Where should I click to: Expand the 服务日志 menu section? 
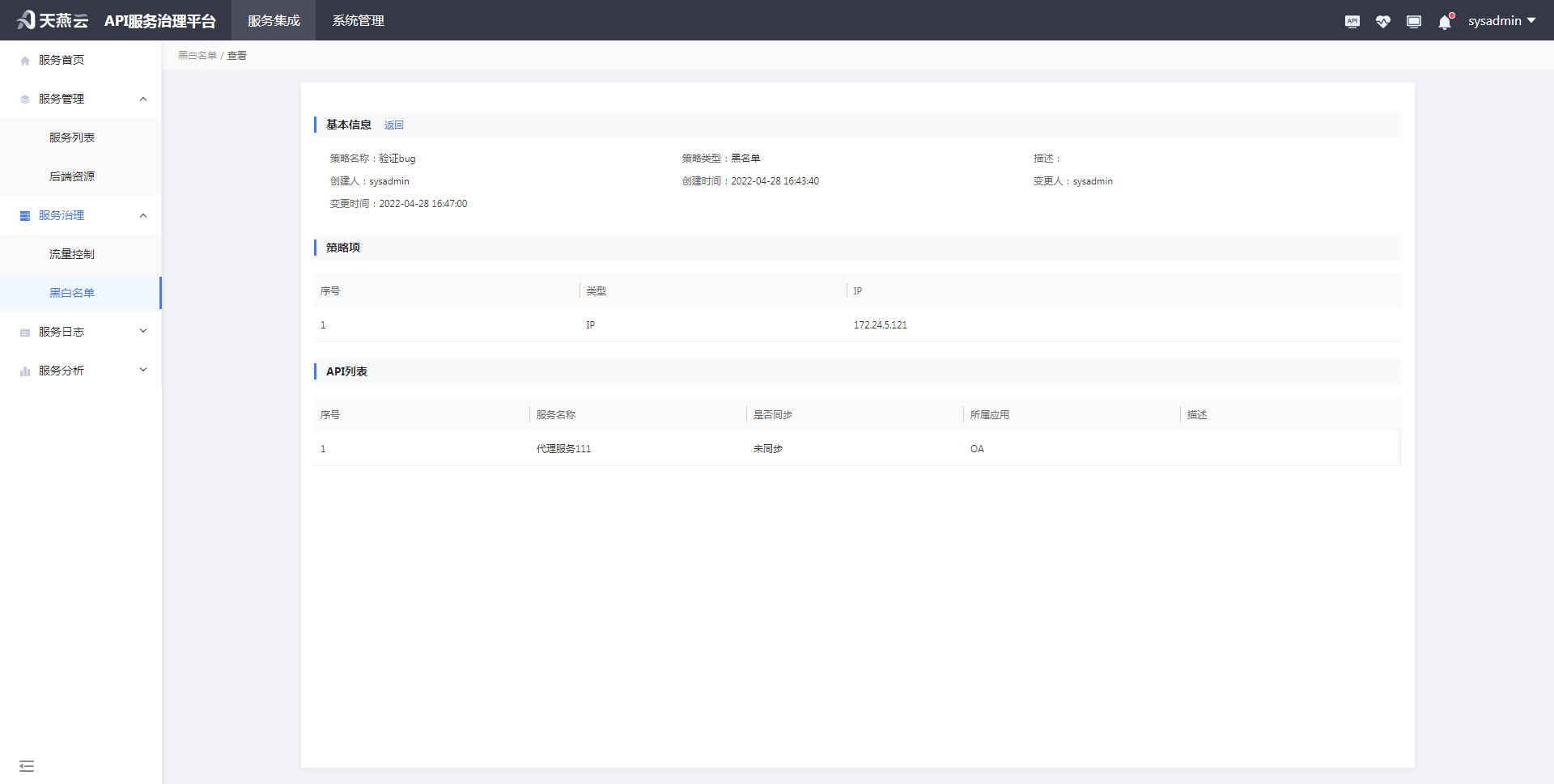pyautogui.click(x=143, y=331)
